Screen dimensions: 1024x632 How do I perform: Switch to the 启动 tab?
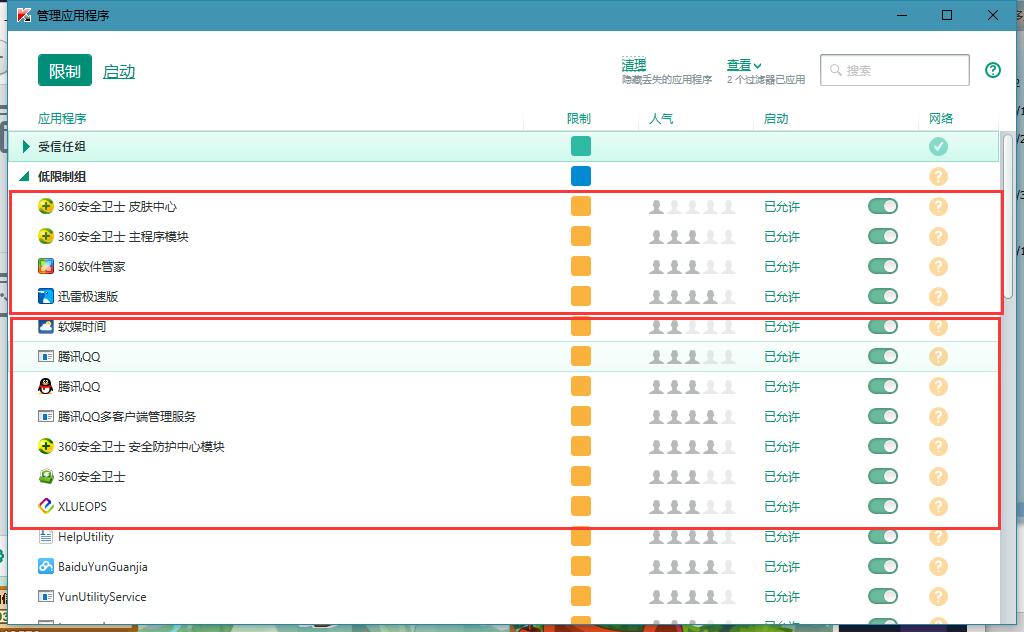[x=119, y=71]
